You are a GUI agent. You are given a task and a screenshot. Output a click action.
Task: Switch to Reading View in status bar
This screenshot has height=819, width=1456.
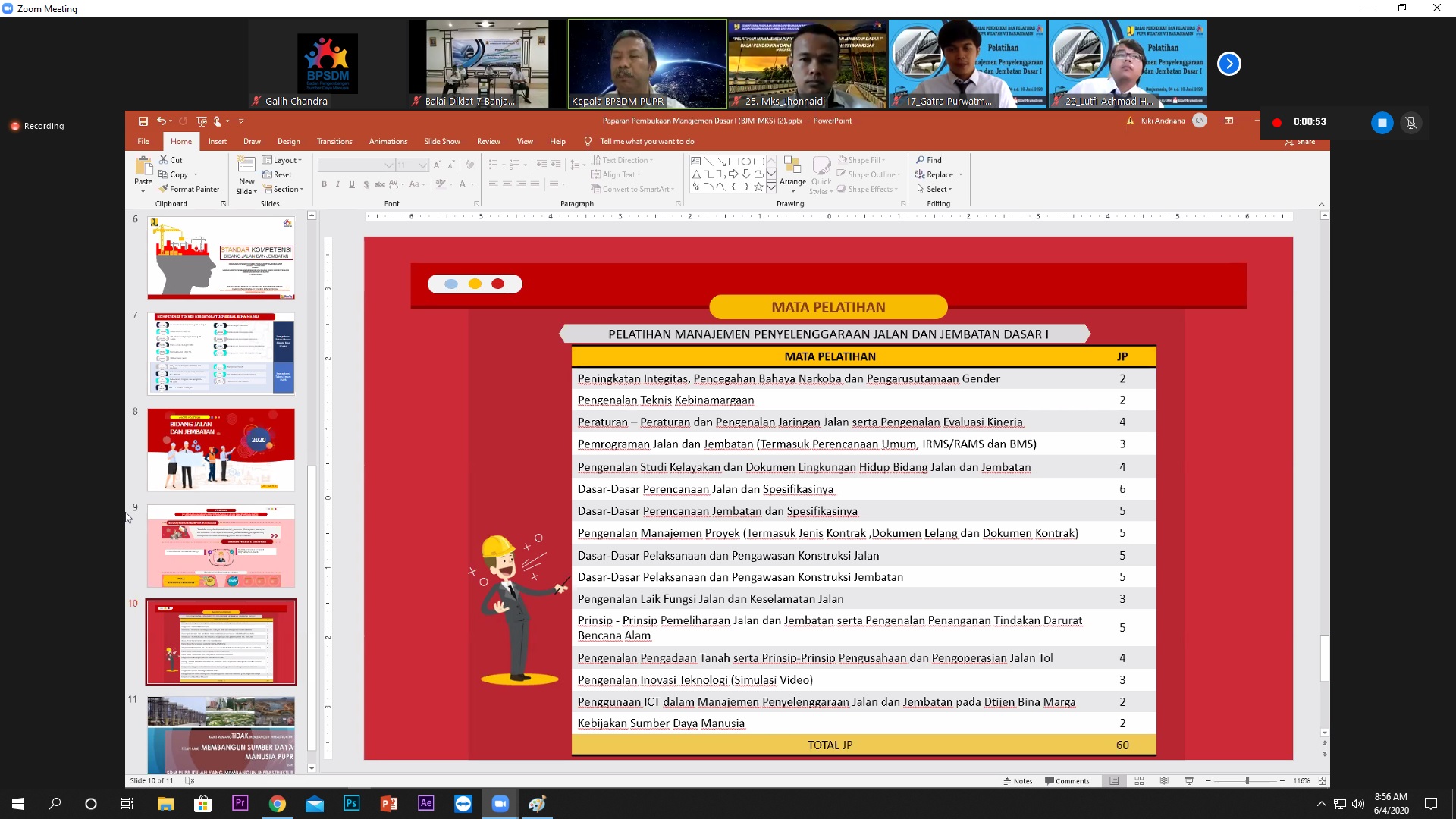(1164, 780)
